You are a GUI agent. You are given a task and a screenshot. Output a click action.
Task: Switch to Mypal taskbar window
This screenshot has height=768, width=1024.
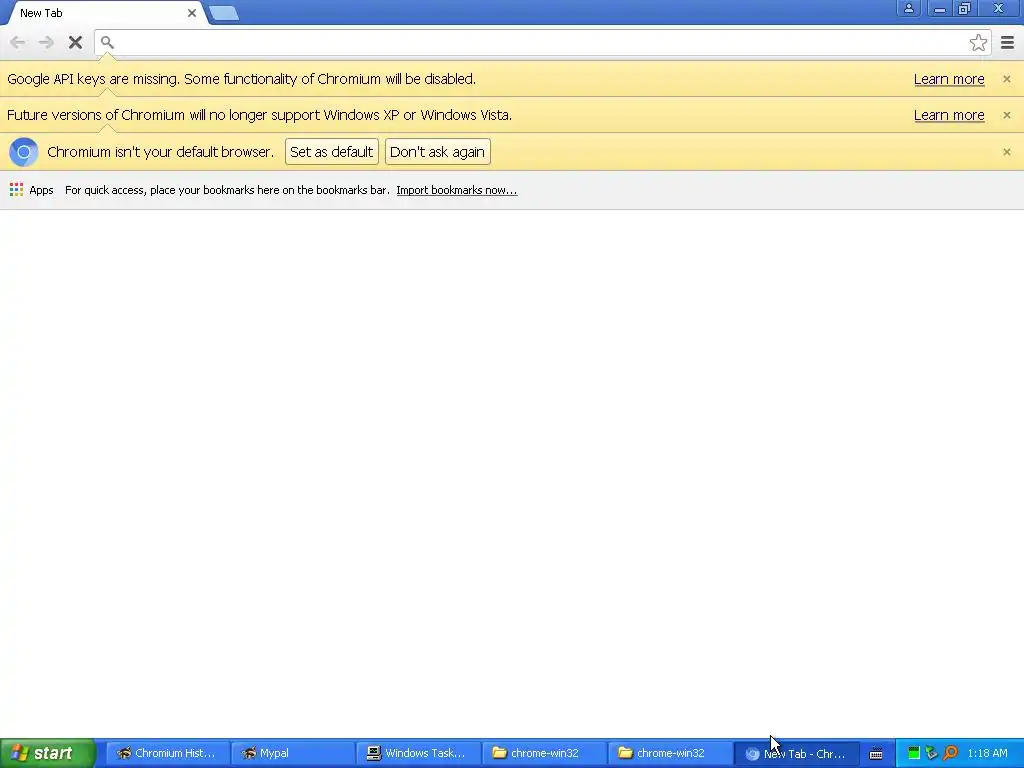(293, 753)
